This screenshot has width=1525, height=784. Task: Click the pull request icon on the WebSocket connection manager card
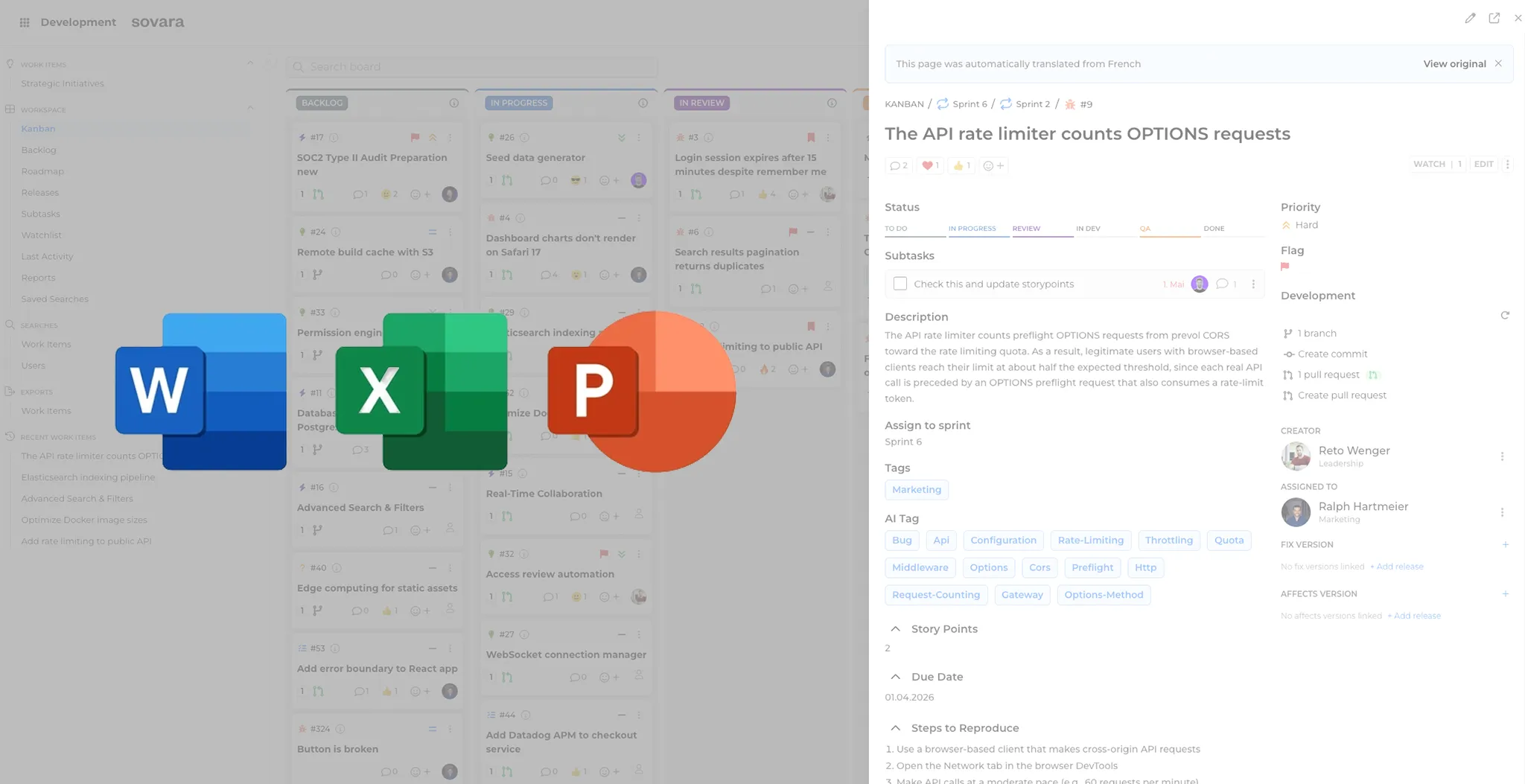click(x=507, y=678)
